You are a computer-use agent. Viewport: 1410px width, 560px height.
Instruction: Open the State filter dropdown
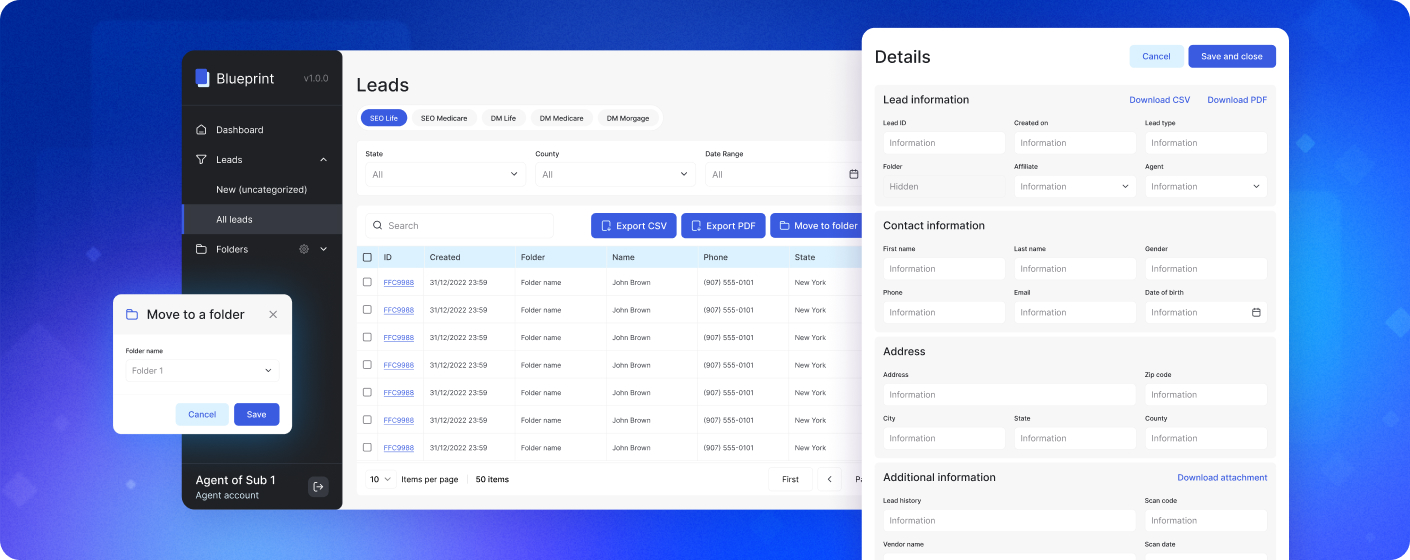tap(445, 174)
